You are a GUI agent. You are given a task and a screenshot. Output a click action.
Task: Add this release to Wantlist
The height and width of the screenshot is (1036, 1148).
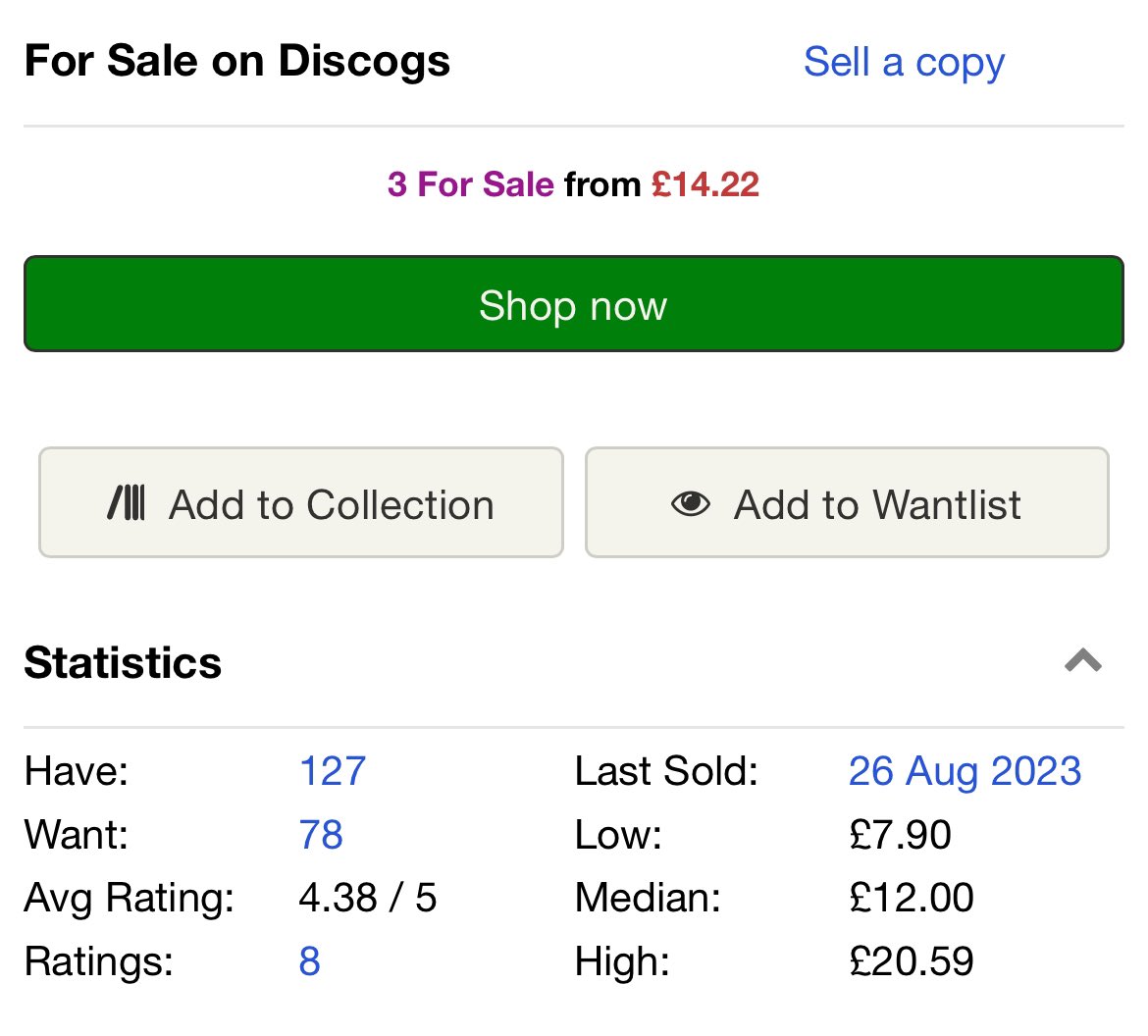pyautogui.click(x=847, y=503)
